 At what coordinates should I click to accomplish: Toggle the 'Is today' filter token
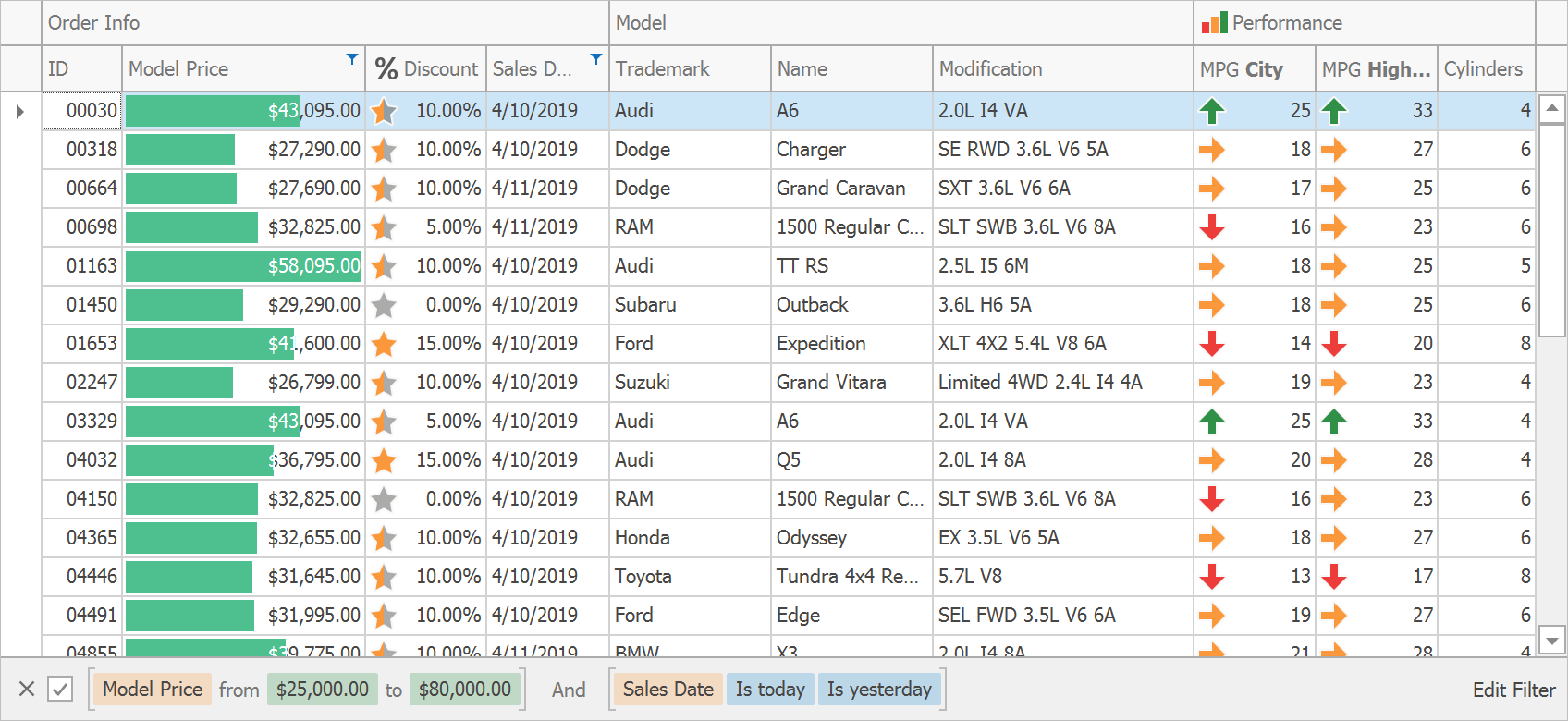tap(769, 690)
